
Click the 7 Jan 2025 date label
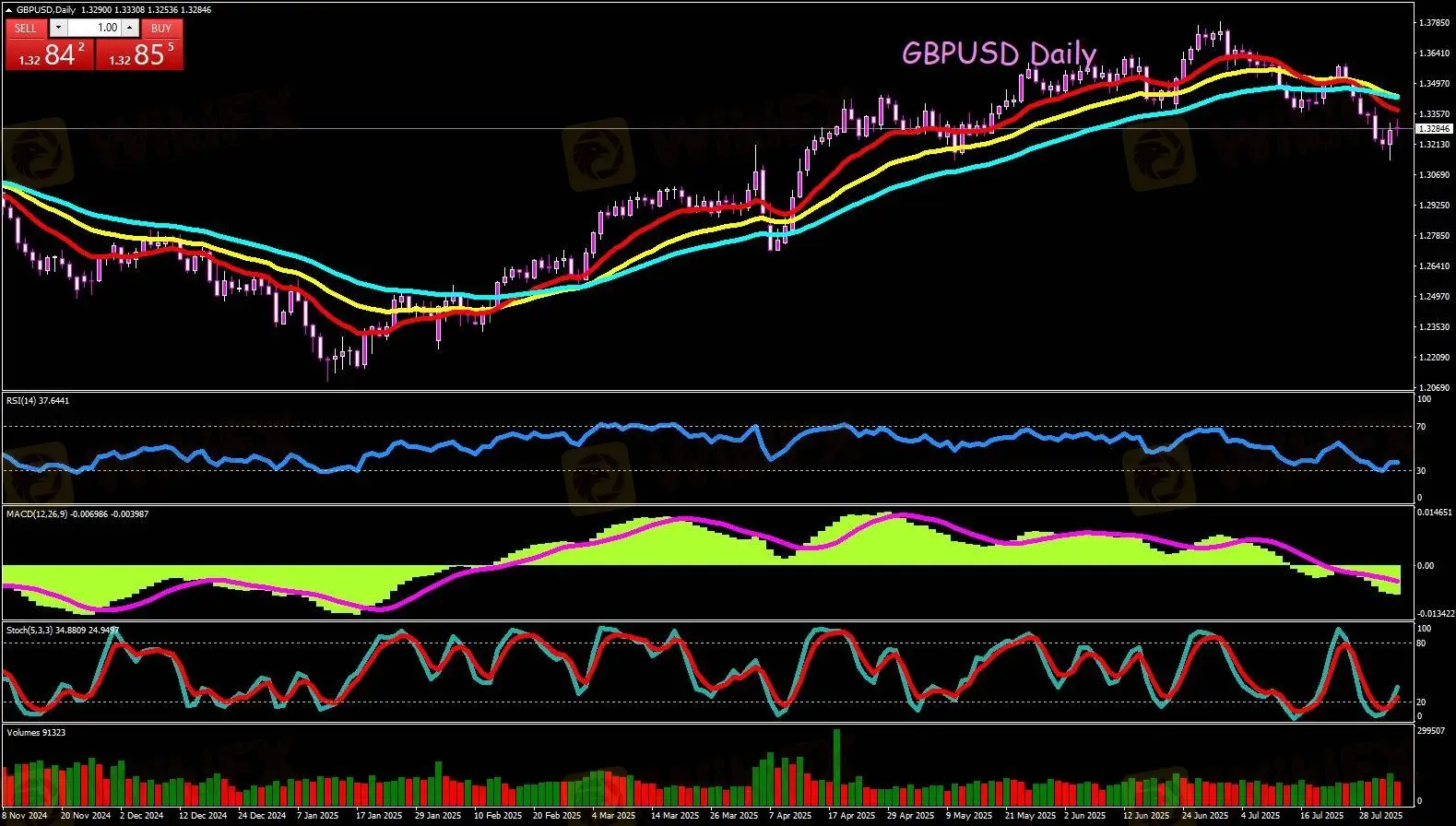[319, 816]
